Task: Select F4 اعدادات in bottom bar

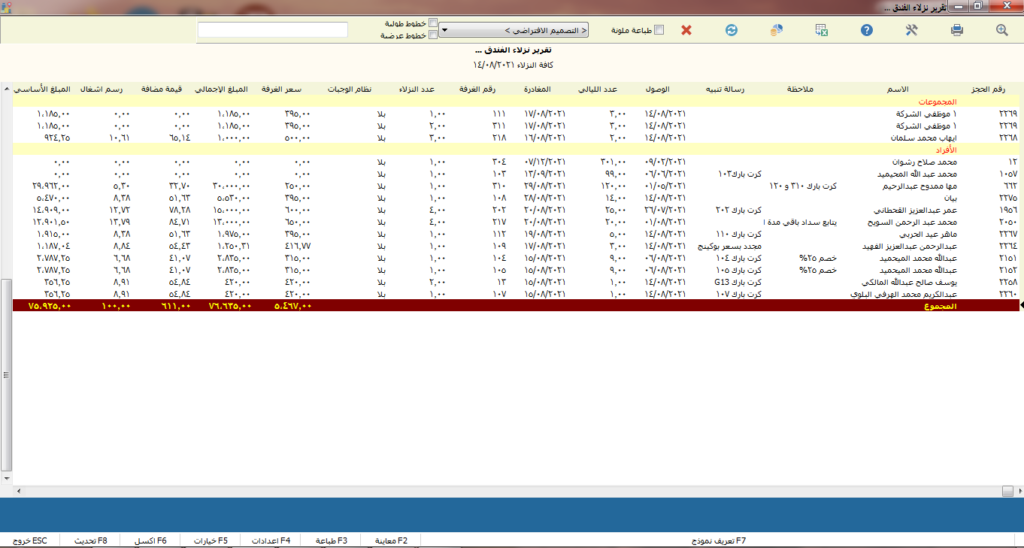Action: (x=270, y=540)
